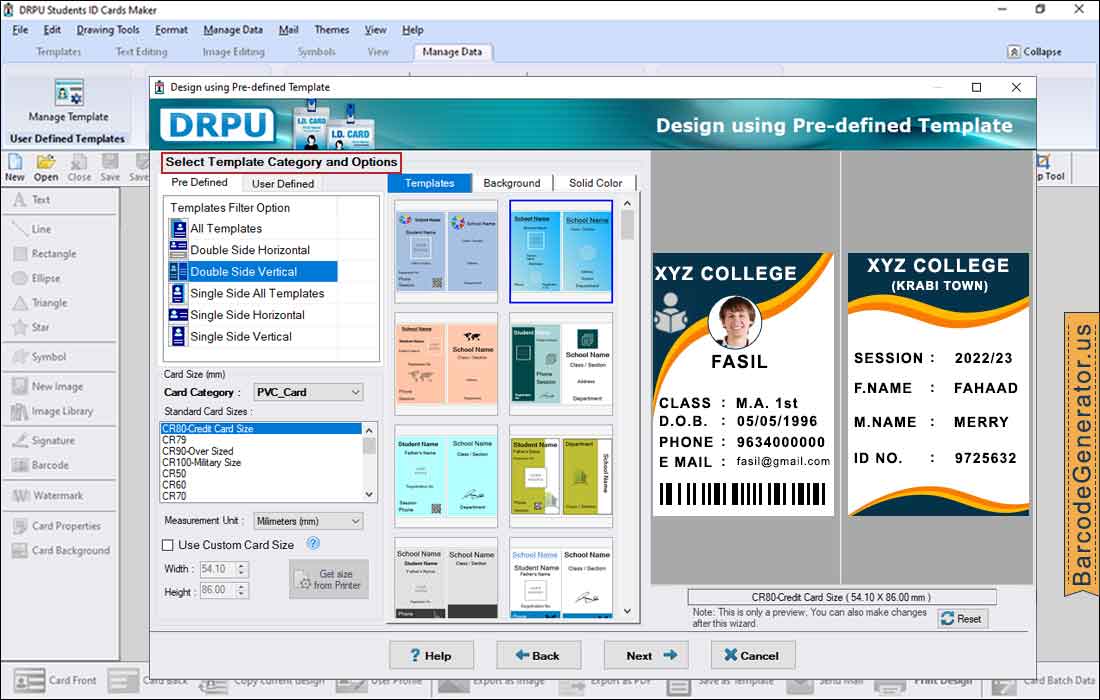This screenshot has width=1100, height=700.
Task: Open Card Background from sidebar
Action: pyautogui.click(x=61, y=551)
